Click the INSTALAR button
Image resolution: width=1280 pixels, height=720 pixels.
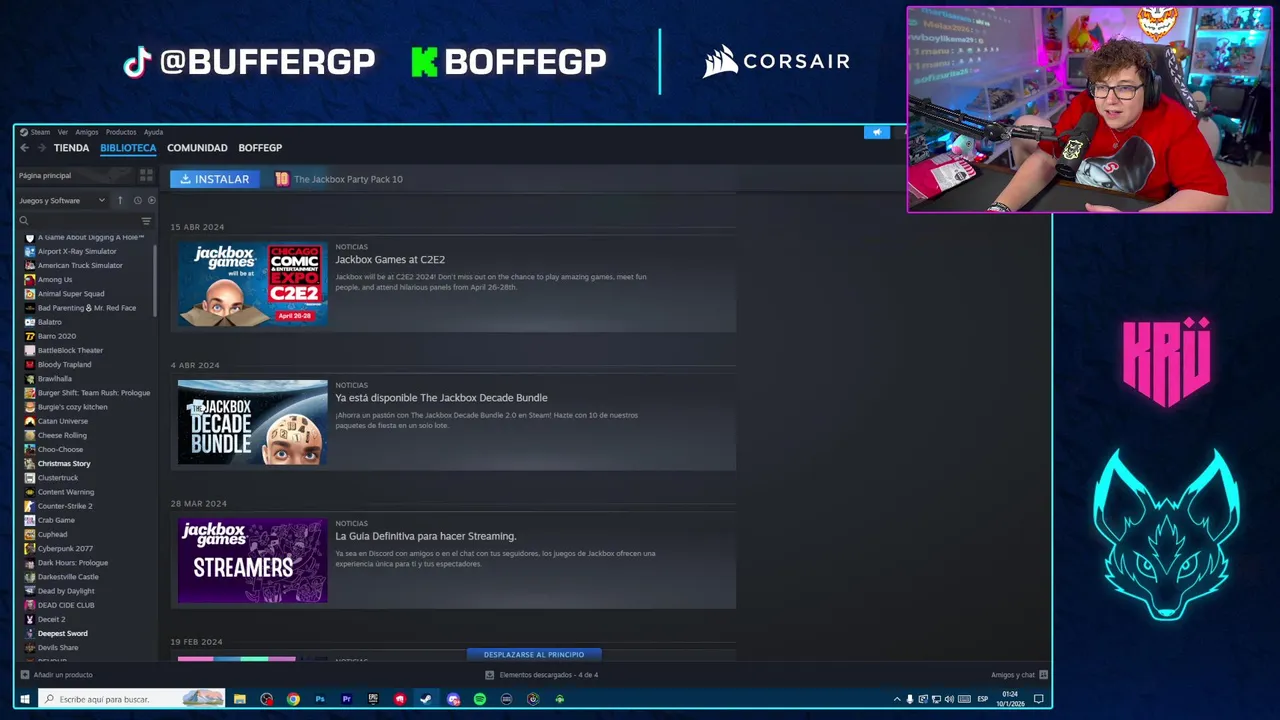tap(215, 179)
